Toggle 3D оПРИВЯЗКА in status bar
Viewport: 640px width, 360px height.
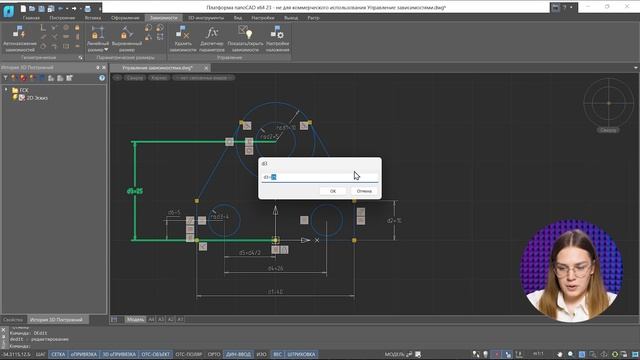tap(119, 354)
